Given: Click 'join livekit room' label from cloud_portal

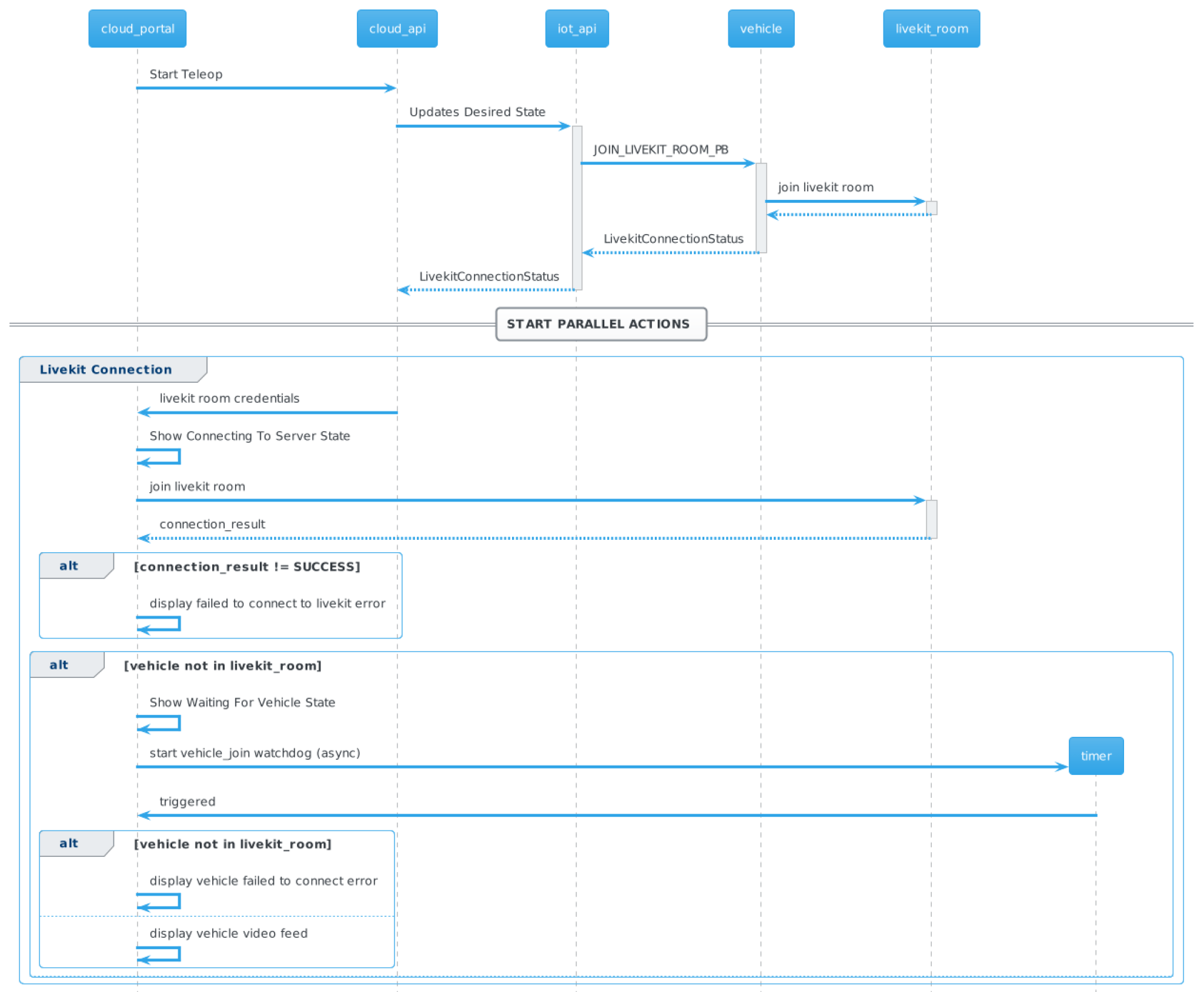Looking at the screenshot, I should pyautogui.click(x=197, y=486).
